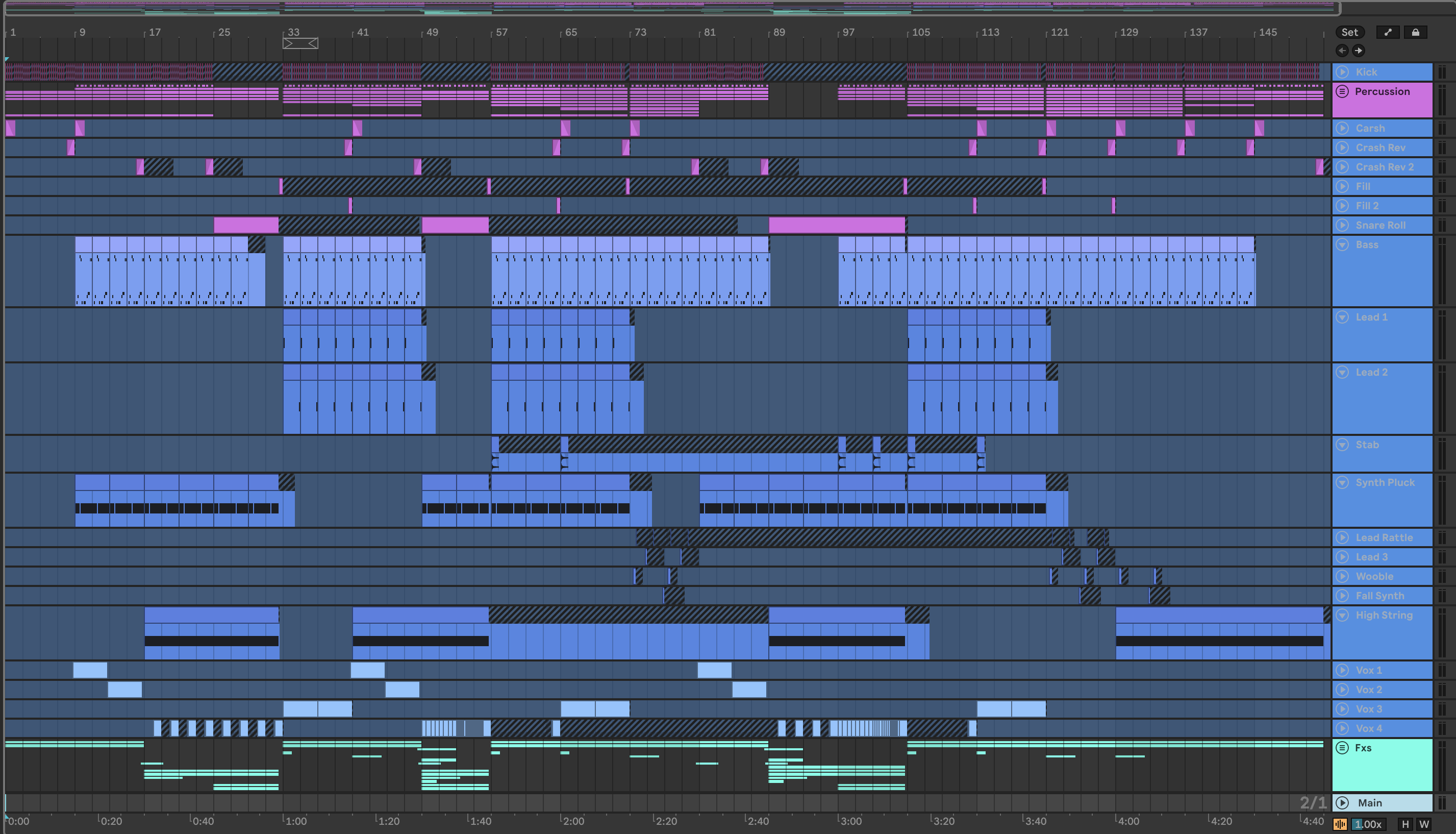Jump to next locator arrow
This screenshot has height=834, width=1456.
coord(1358,51)
